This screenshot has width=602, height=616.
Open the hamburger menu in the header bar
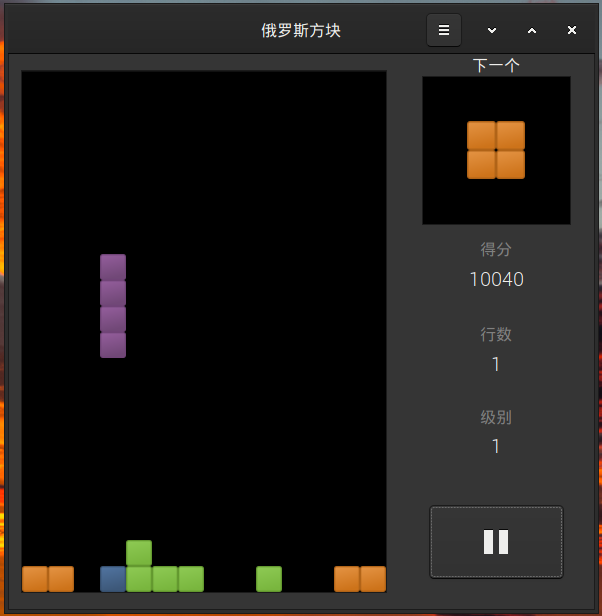coord(444,30)
